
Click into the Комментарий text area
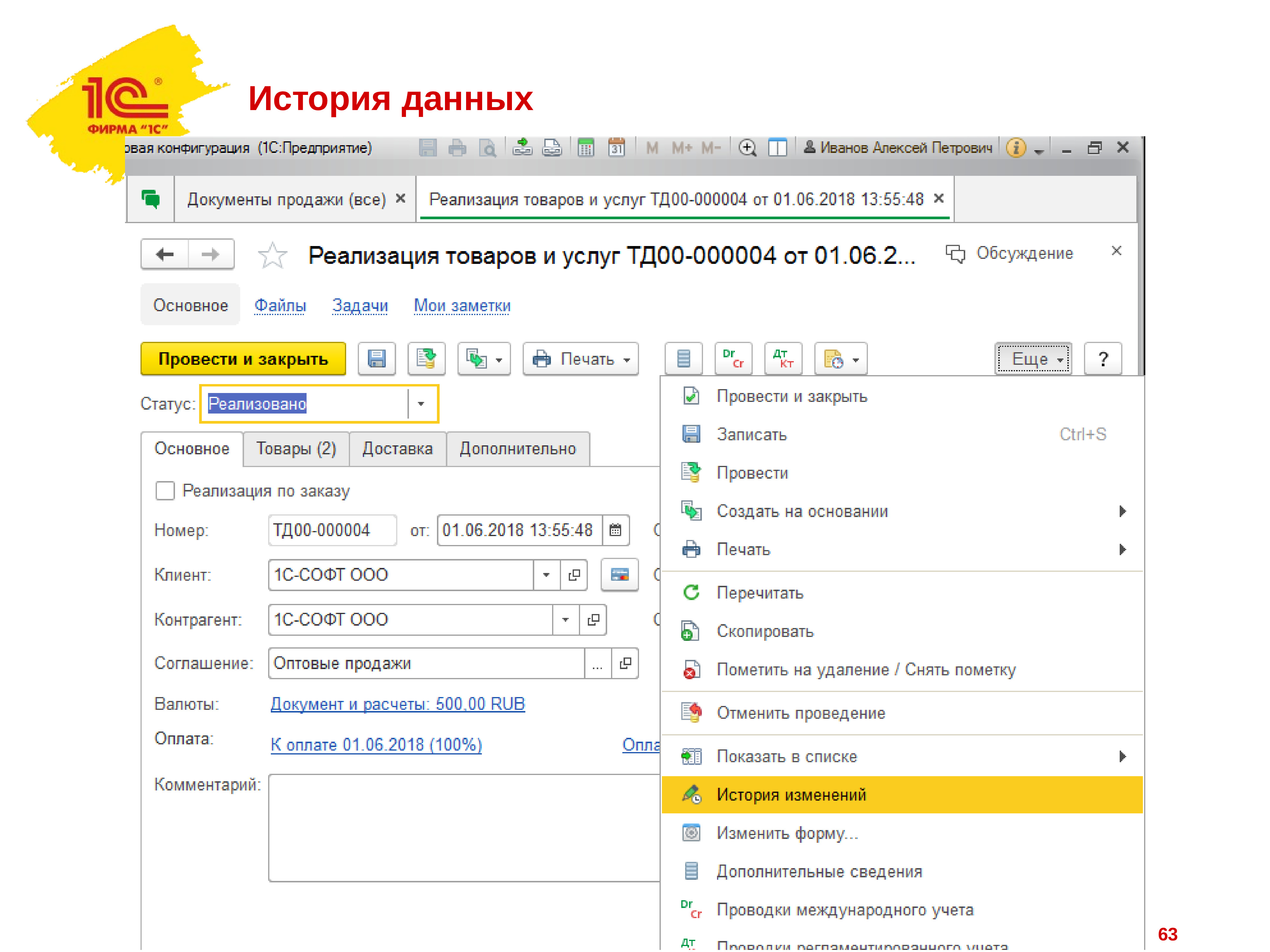(x=464, y=828)
